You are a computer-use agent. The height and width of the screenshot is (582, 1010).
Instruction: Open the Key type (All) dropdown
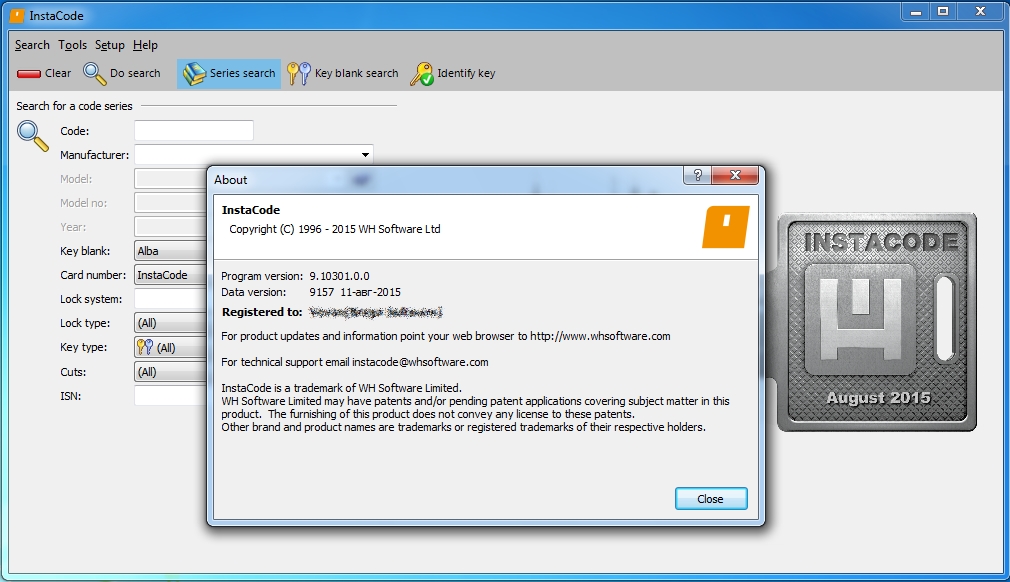pos(171,348)
